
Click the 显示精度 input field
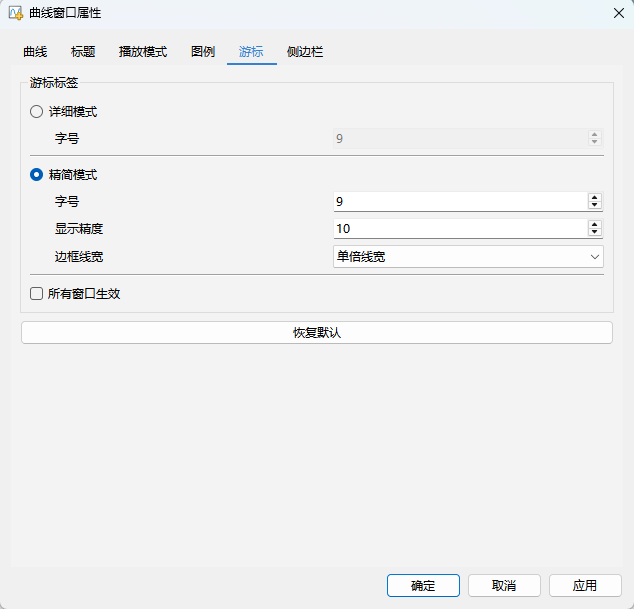[x=459, y=229]
